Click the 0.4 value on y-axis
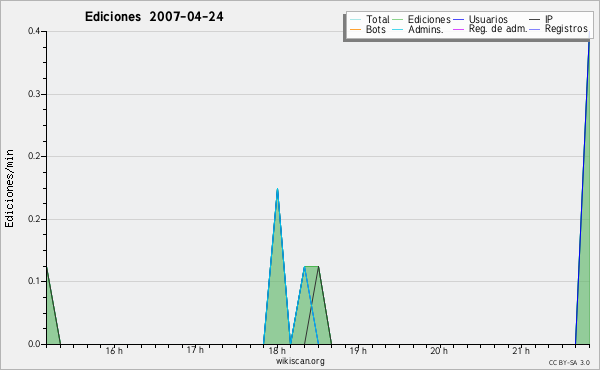 point(34,31)
